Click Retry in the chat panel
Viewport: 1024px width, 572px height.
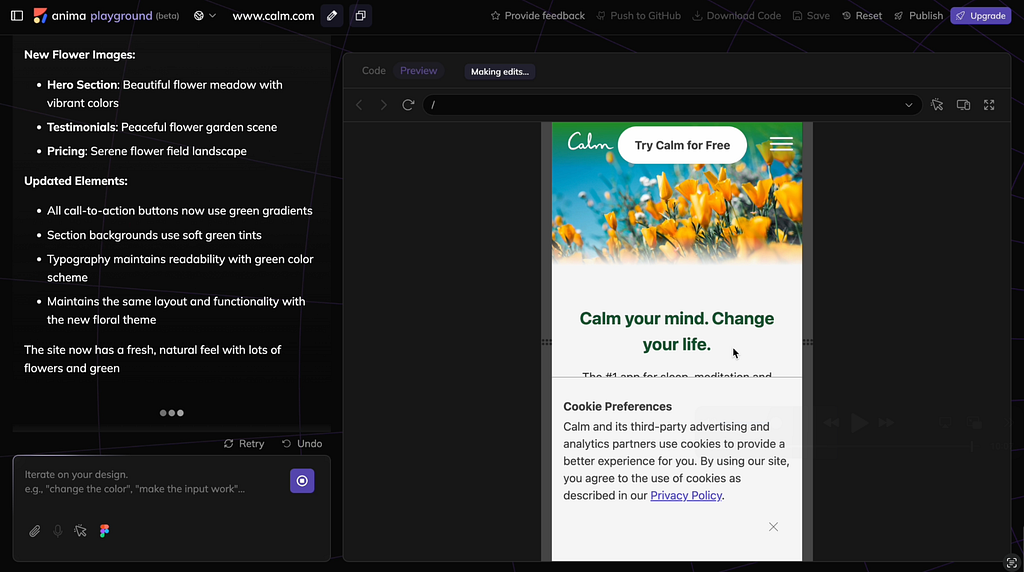pyautogui.click(x=244, y=443)
